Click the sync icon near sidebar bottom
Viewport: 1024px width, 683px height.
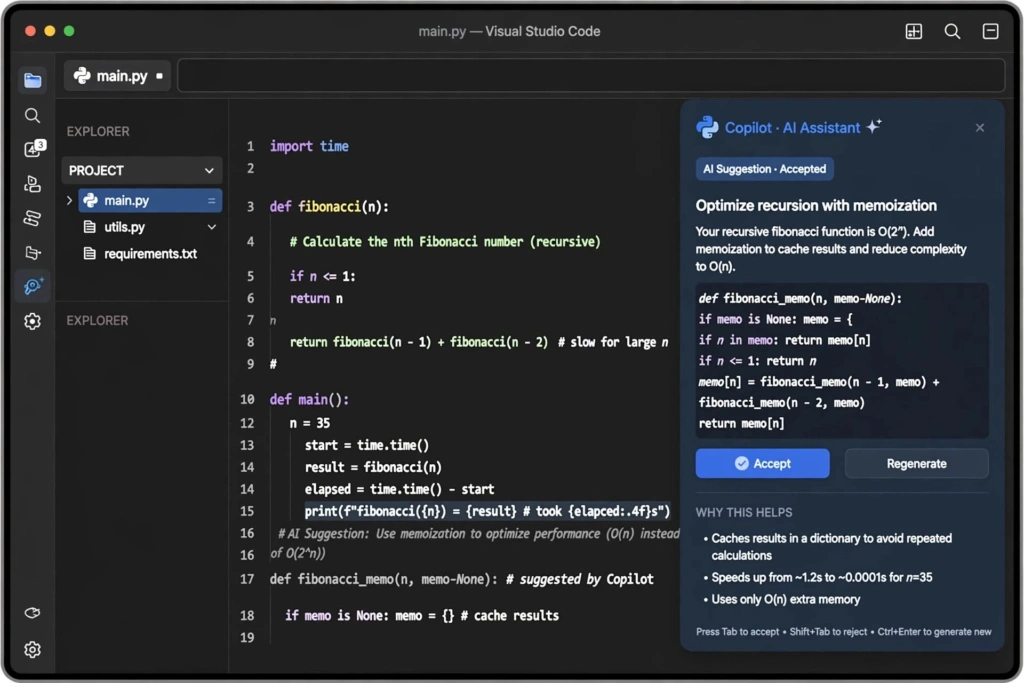click(x=32, y=612)
